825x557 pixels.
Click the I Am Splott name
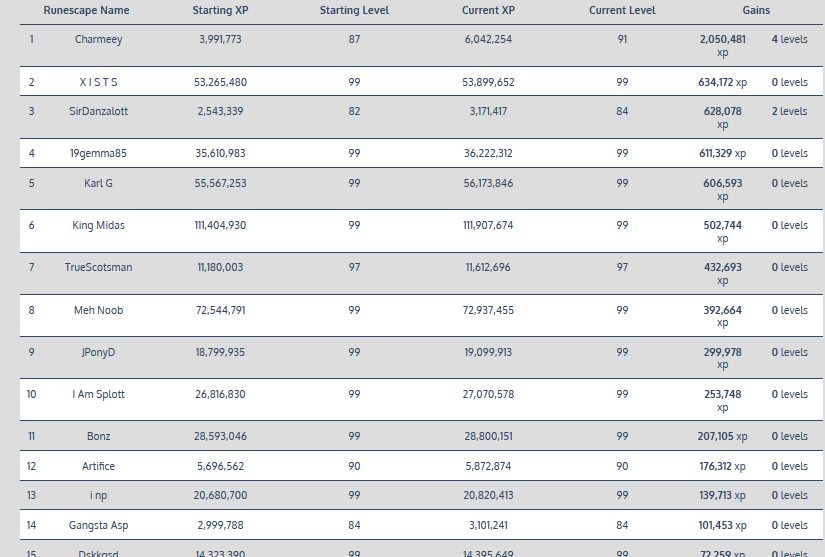(x=98, y=394)
